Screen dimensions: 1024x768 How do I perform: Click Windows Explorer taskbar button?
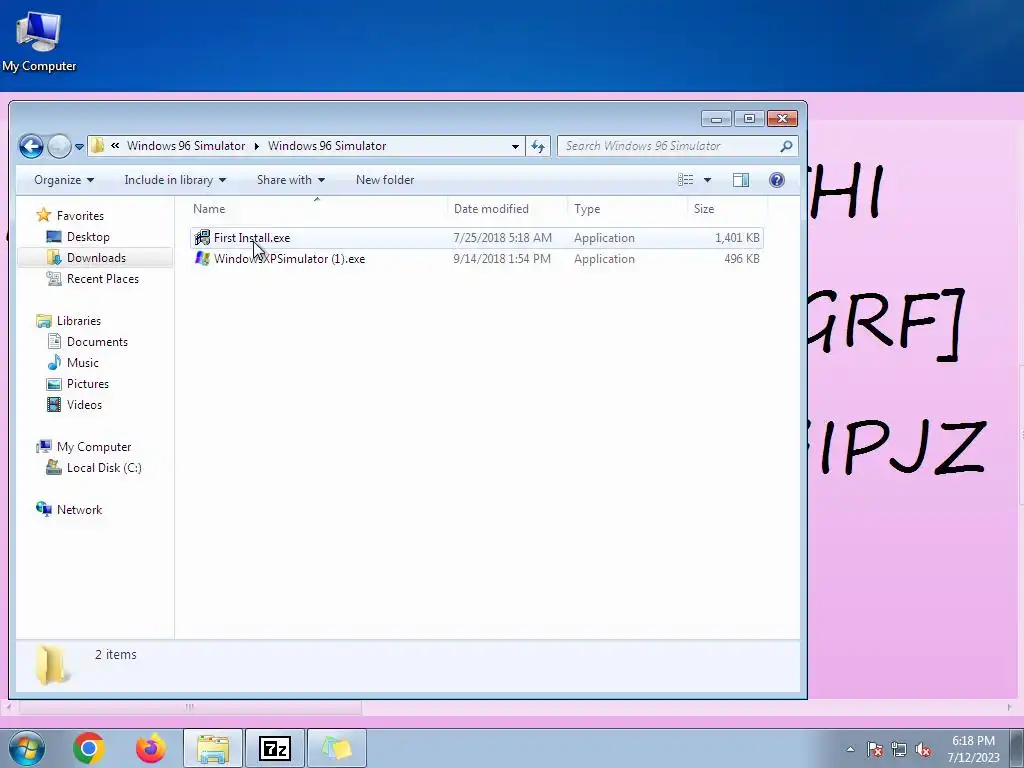point(213,748)
